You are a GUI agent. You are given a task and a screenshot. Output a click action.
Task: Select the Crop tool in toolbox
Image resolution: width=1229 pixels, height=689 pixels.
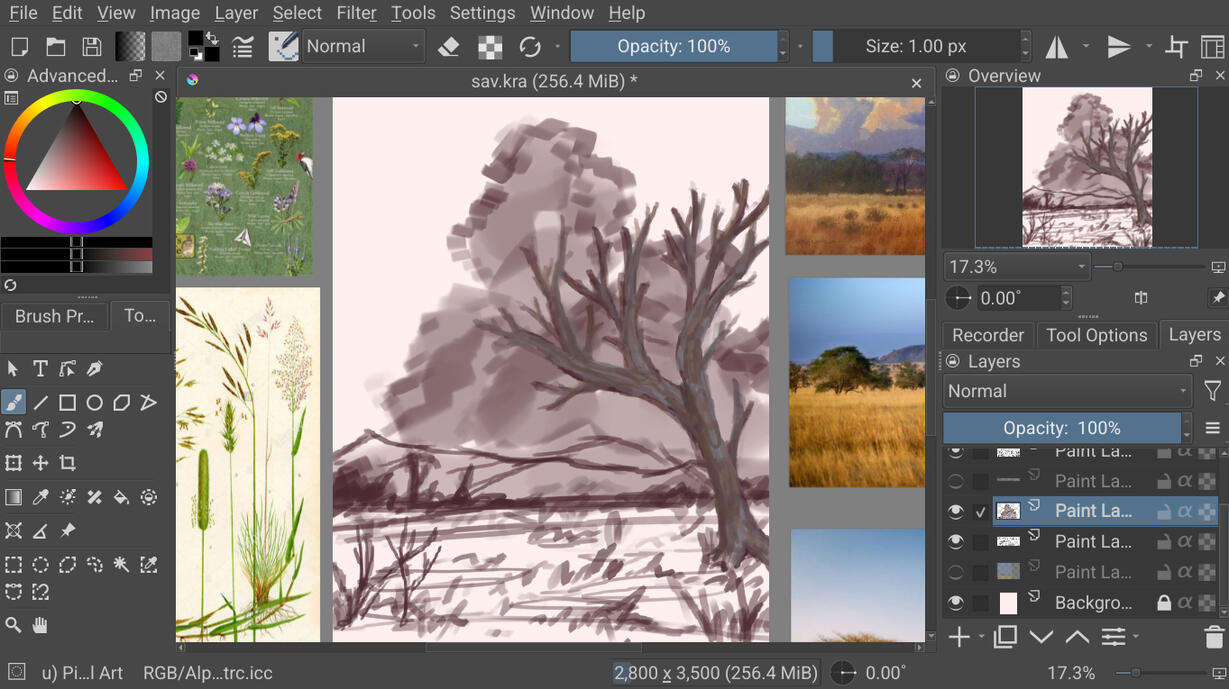tap(67, 463)
